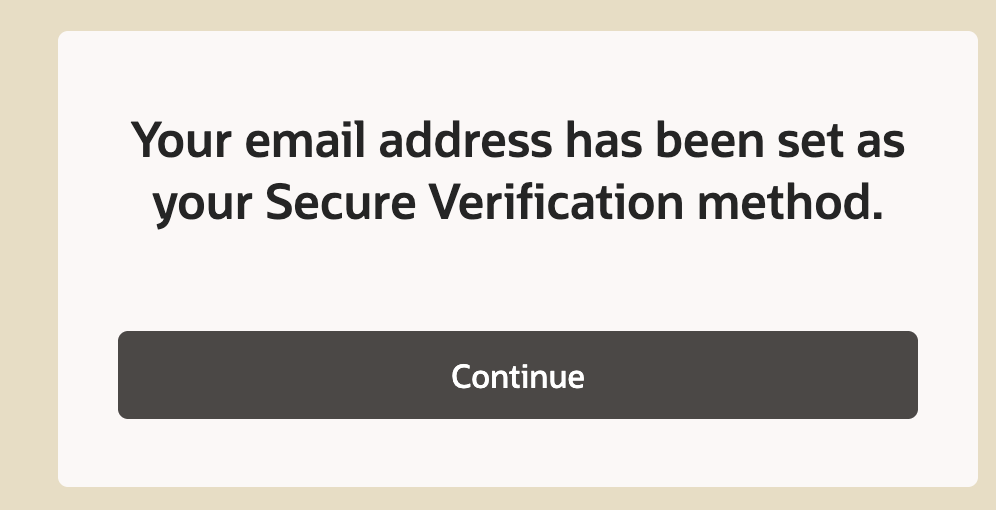Select the words 'Secure Verification' in heading
Image resolution: width=996 pixels, height=510 pixels.
474,203
